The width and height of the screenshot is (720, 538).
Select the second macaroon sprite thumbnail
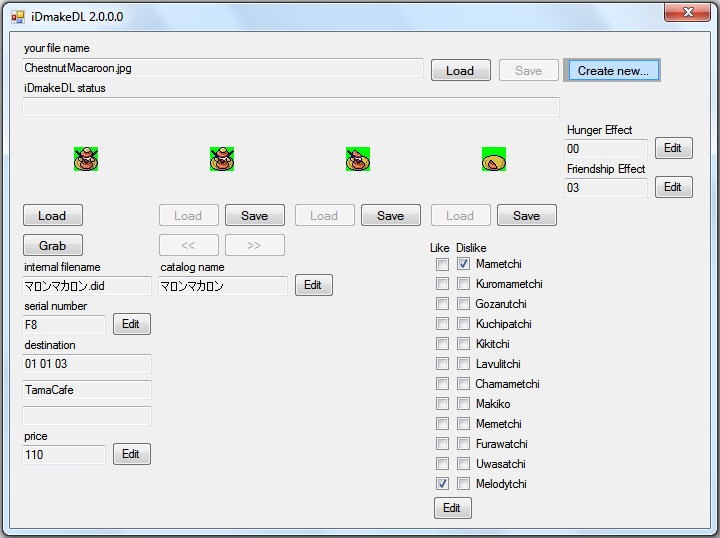(x=222, y=159)
